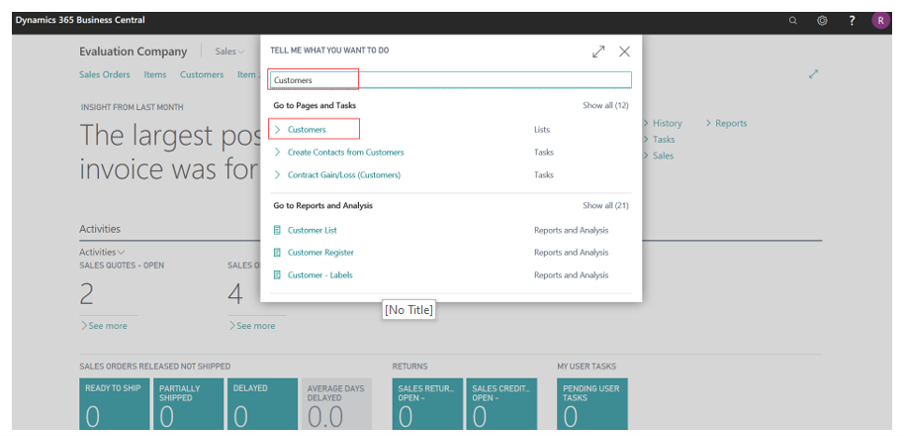Open the Sales dropdown menu
Screen dimensions: 904x436
(229, 51)
